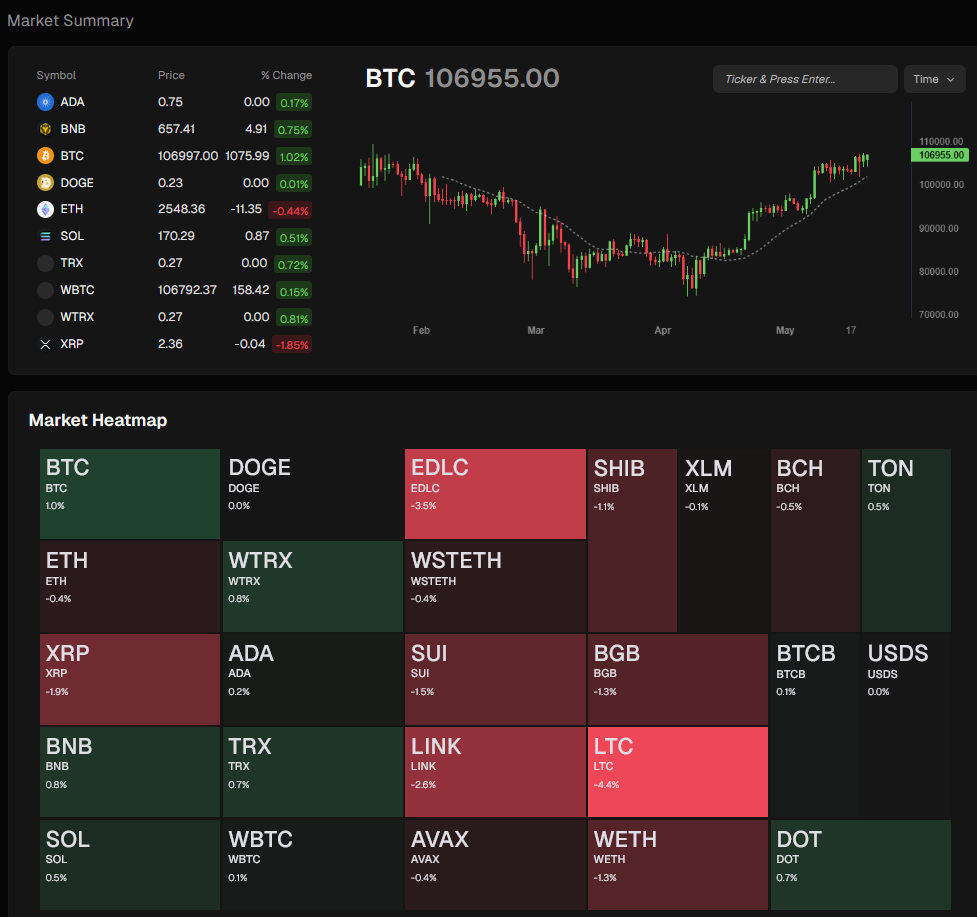Open the WTRX heatmap tile
The width and height of the screenshot is (977, 917).
pyautogui.click(x=313, y=586)
